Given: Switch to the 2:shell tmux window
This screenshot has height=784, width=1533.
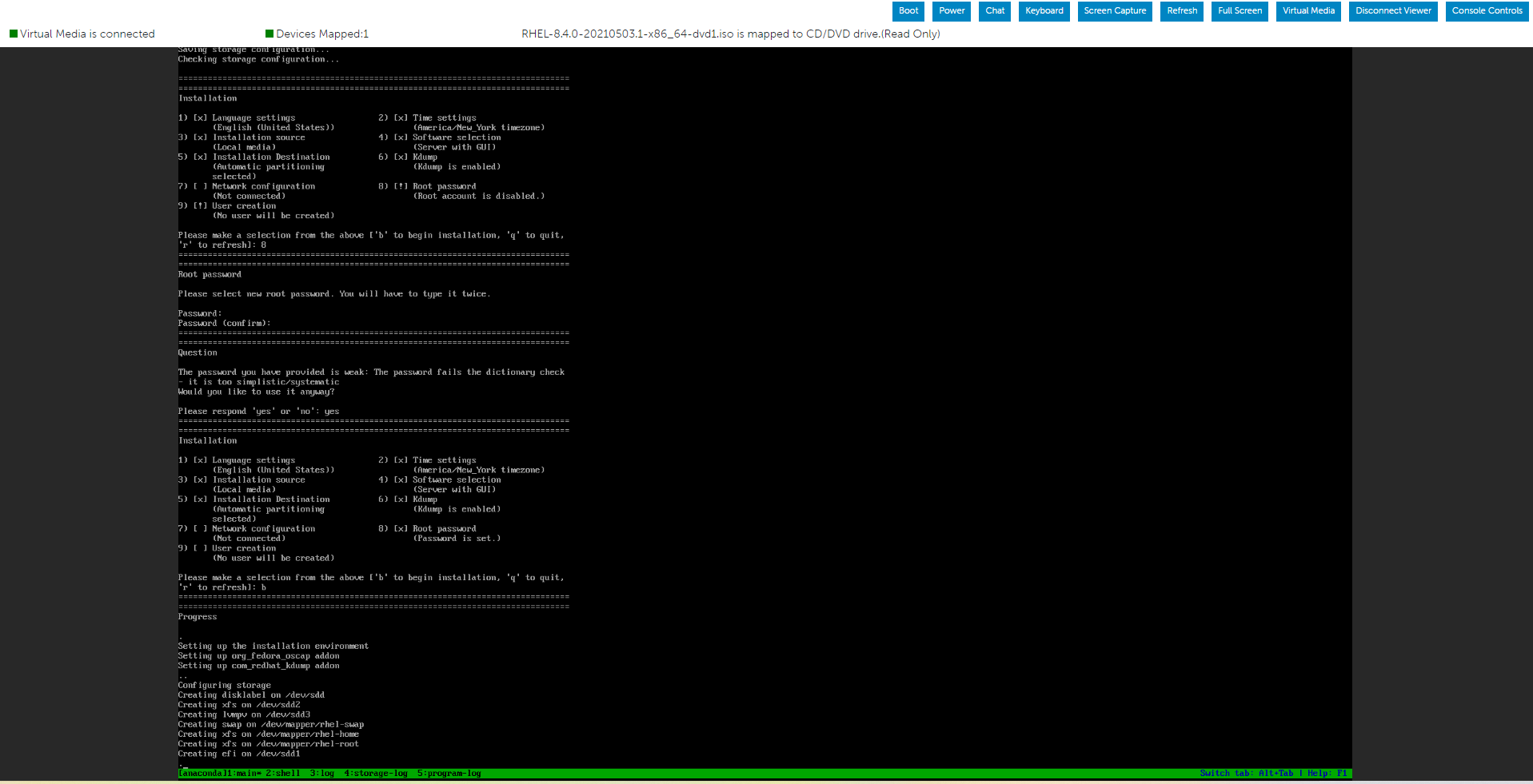Looking at the screenshot, I should click(x=284, y=773).
